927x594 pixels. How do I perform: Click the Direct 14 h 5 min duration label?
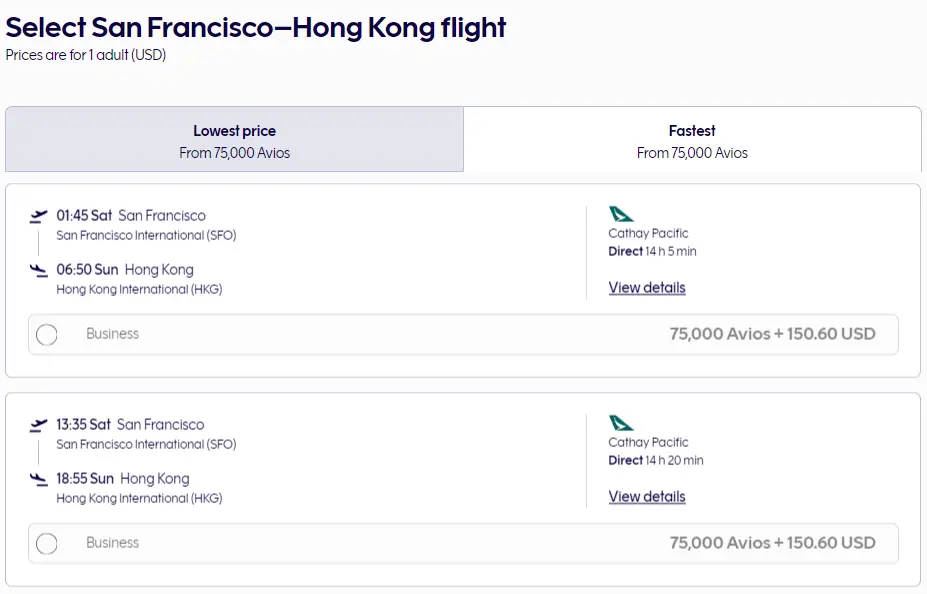[x=652, y=252]
